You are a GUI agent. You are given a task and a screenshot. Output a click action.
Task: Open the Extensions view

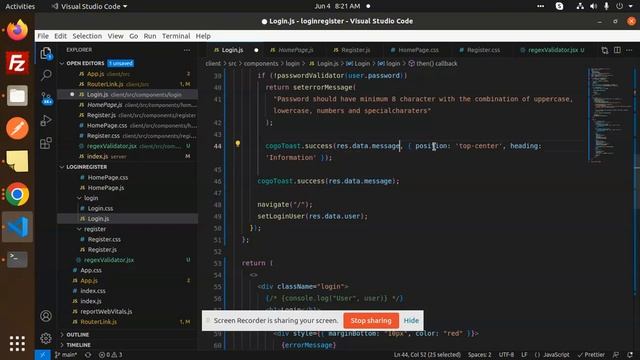(x=46, y=143)
